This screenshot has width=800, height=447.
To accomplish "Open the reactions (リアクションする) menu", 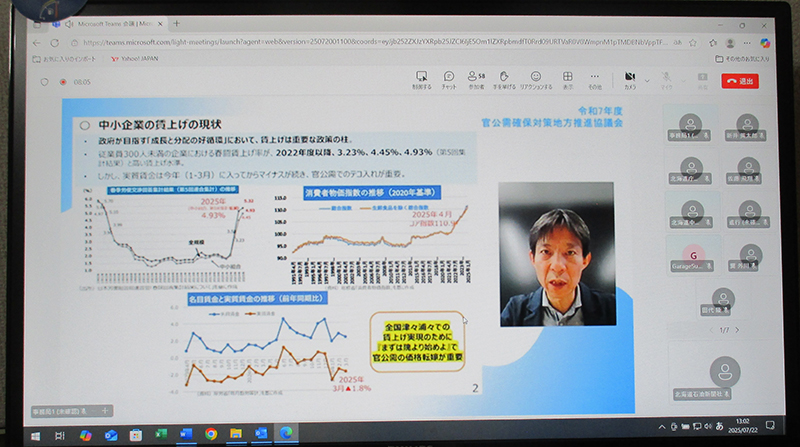I will [x=536, y=80].
